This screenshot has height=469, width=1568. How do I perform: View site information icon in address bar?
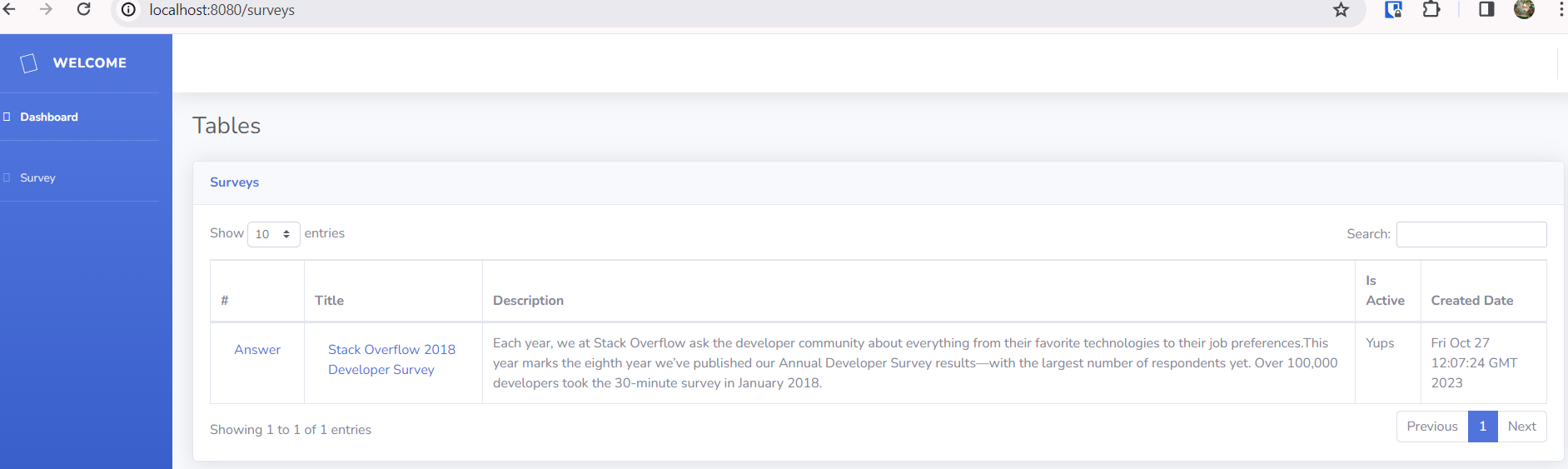click(x=128, y=10)
